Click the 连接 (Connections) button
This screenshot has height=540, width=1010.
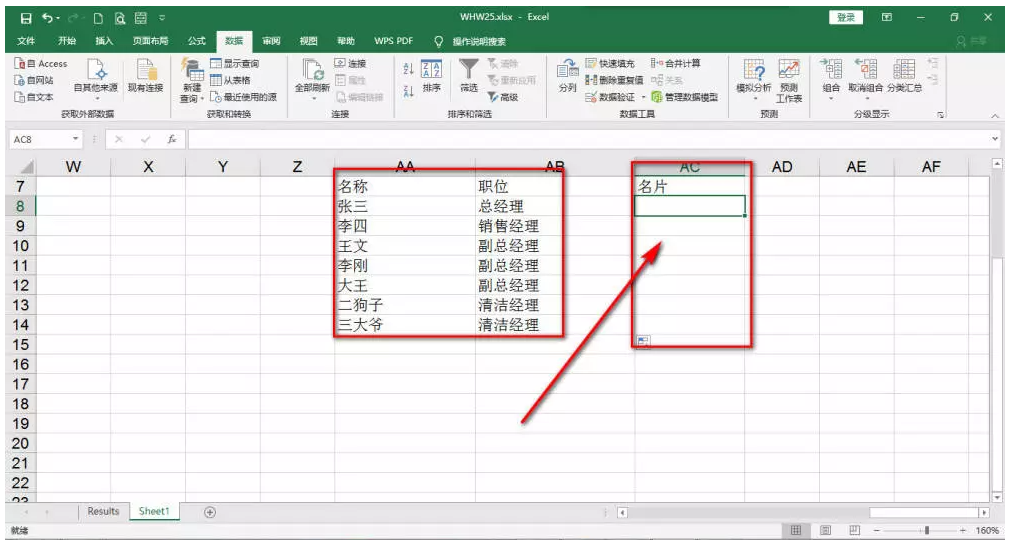tap(351, 64)
